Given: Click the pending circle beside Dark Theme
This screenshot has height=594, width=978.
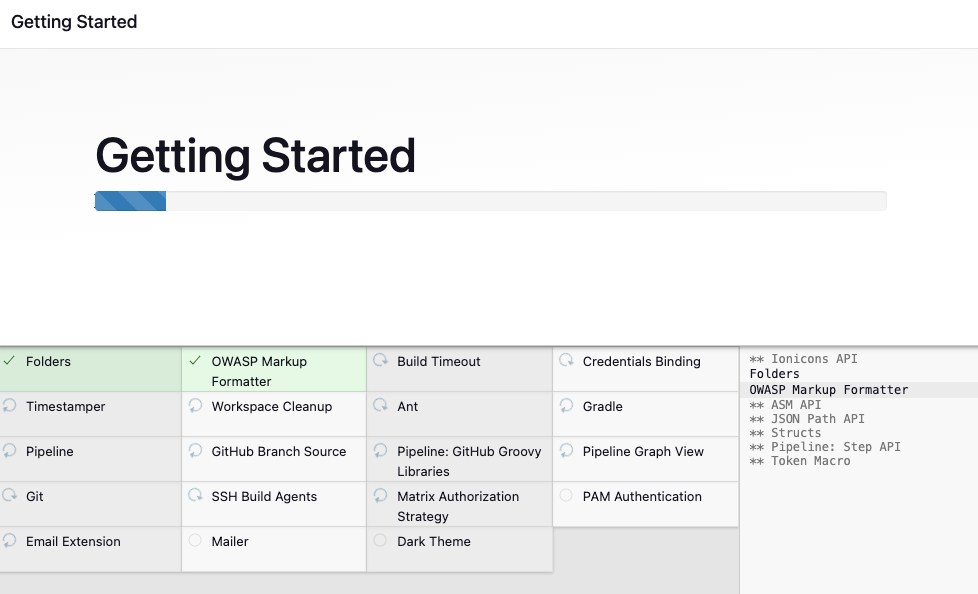Looking at the screenshot, I should click(380, 541).
